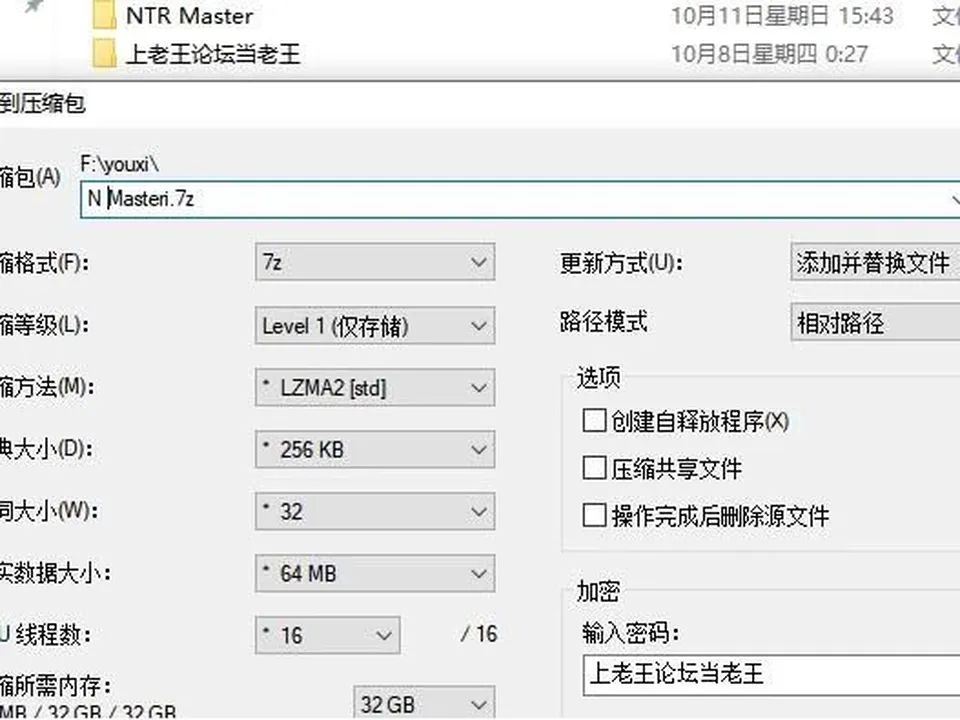The height and width of the screenshot is (720, 960).
Task: Click the 更新方式(U): label
Action: (621, 263)
